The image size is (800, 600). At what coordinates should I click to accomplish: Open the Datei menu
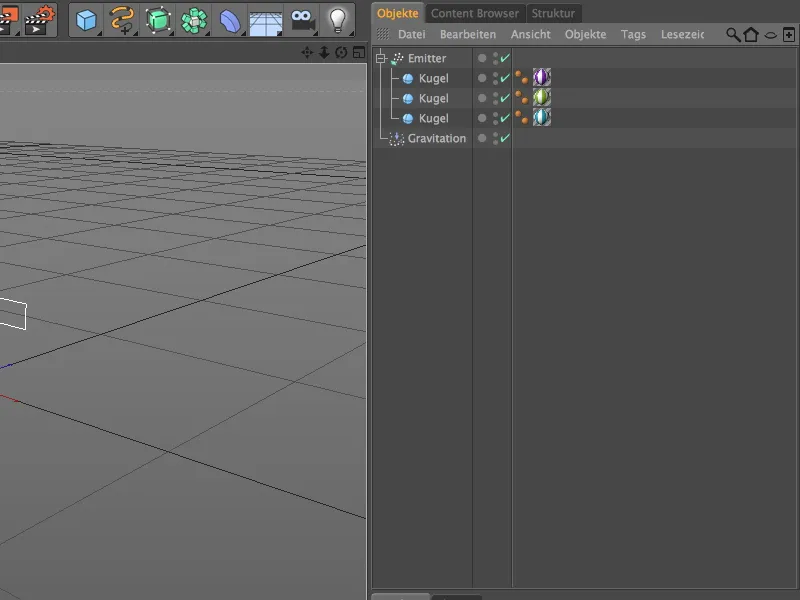pos(411,34)
